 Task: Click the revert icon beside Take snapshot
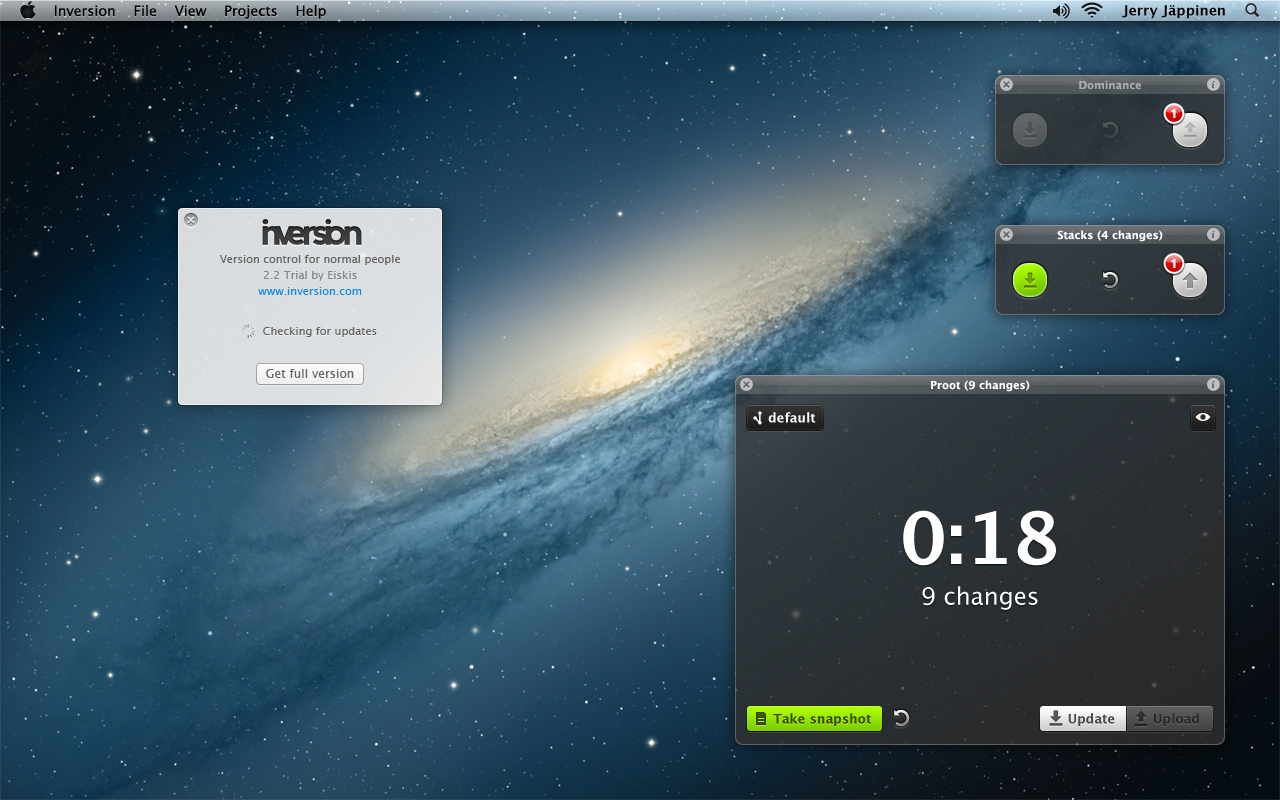pyautogui.click(x=901, y=718)
